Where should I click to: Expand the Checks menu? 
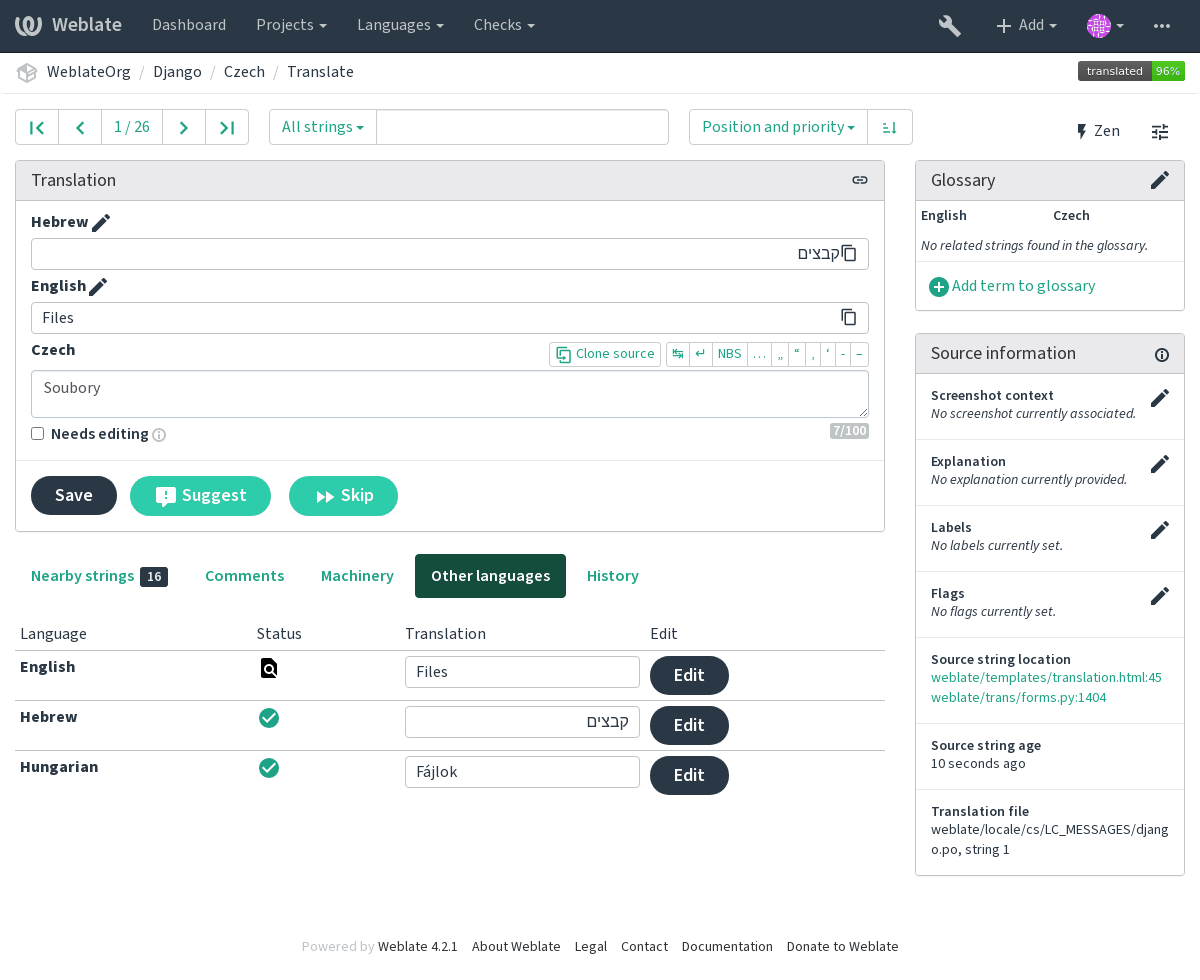pos(504,25)
